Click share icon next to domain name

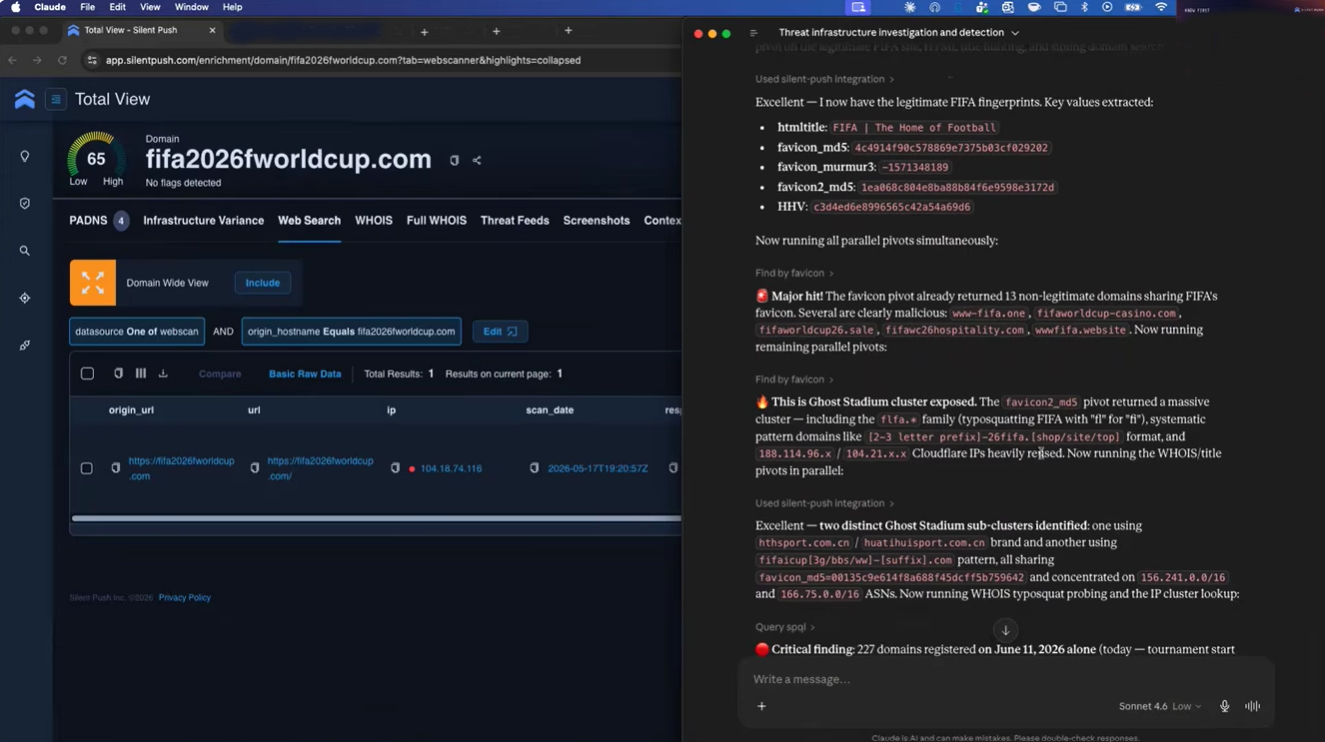(477, 160)
